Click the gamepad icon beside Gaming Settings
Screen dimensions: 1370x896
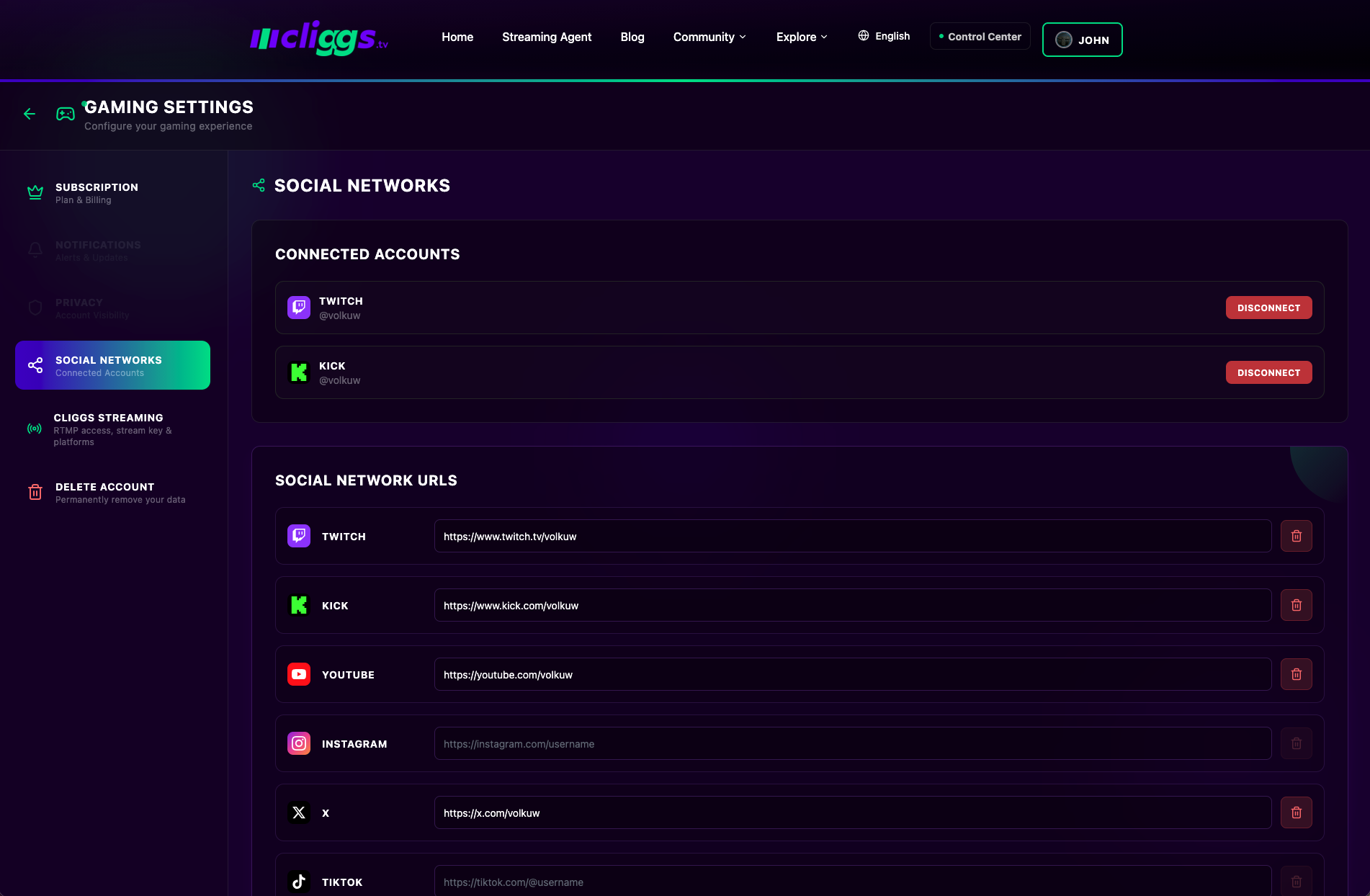pyautogui.click(x=66, y=114)
